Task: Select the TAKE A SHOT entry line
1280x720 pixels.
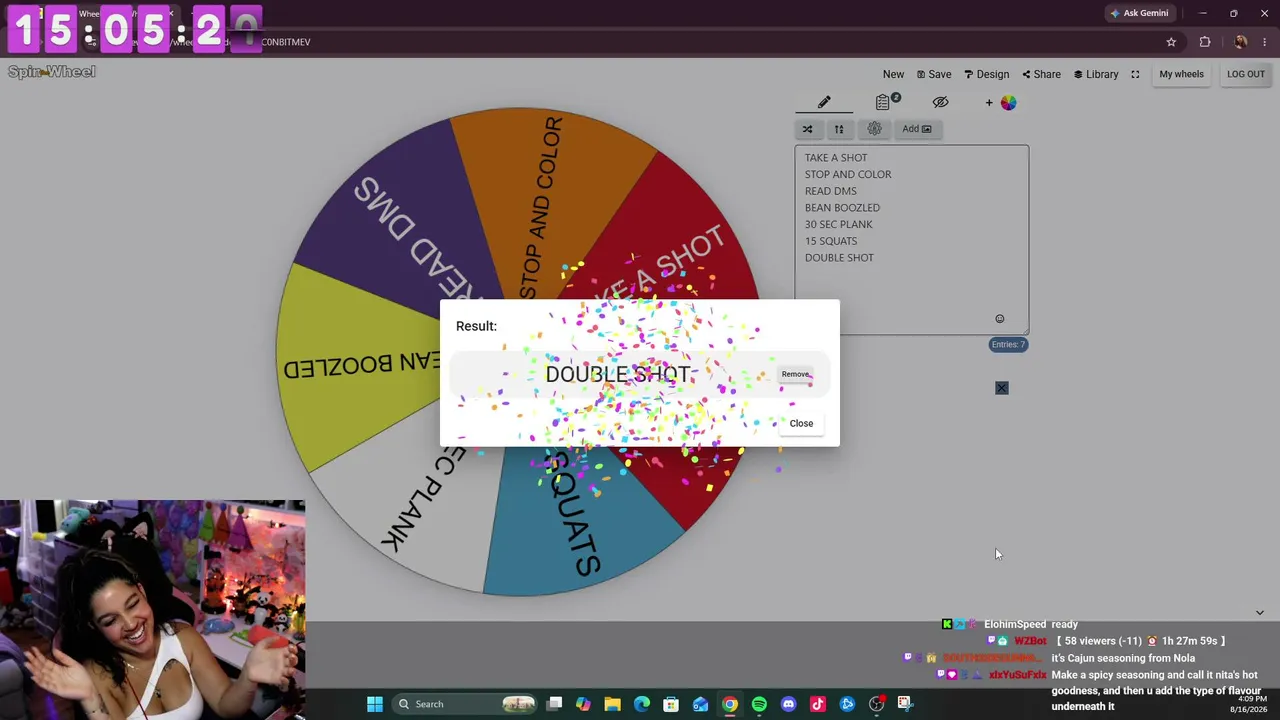Action: (836, 158)
